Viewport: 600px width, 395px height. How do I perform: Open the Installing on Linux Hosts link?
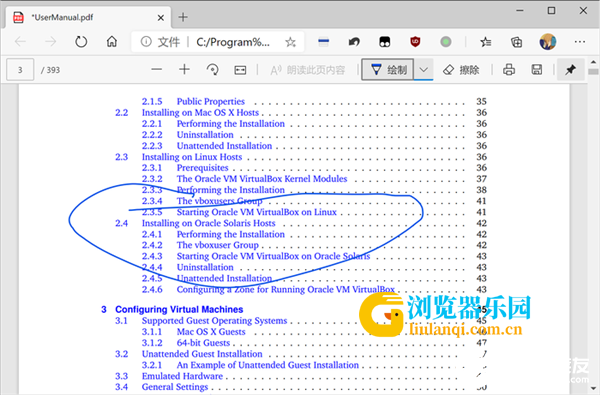click(192, 157)
